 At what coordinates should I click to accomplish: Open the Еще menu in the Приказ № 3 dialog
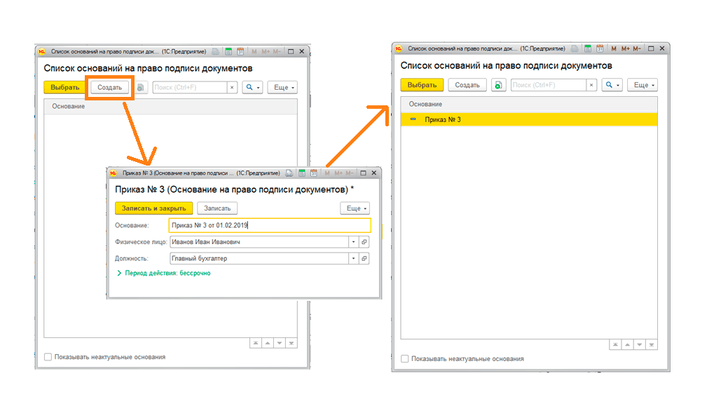click(x=355, y=208)
